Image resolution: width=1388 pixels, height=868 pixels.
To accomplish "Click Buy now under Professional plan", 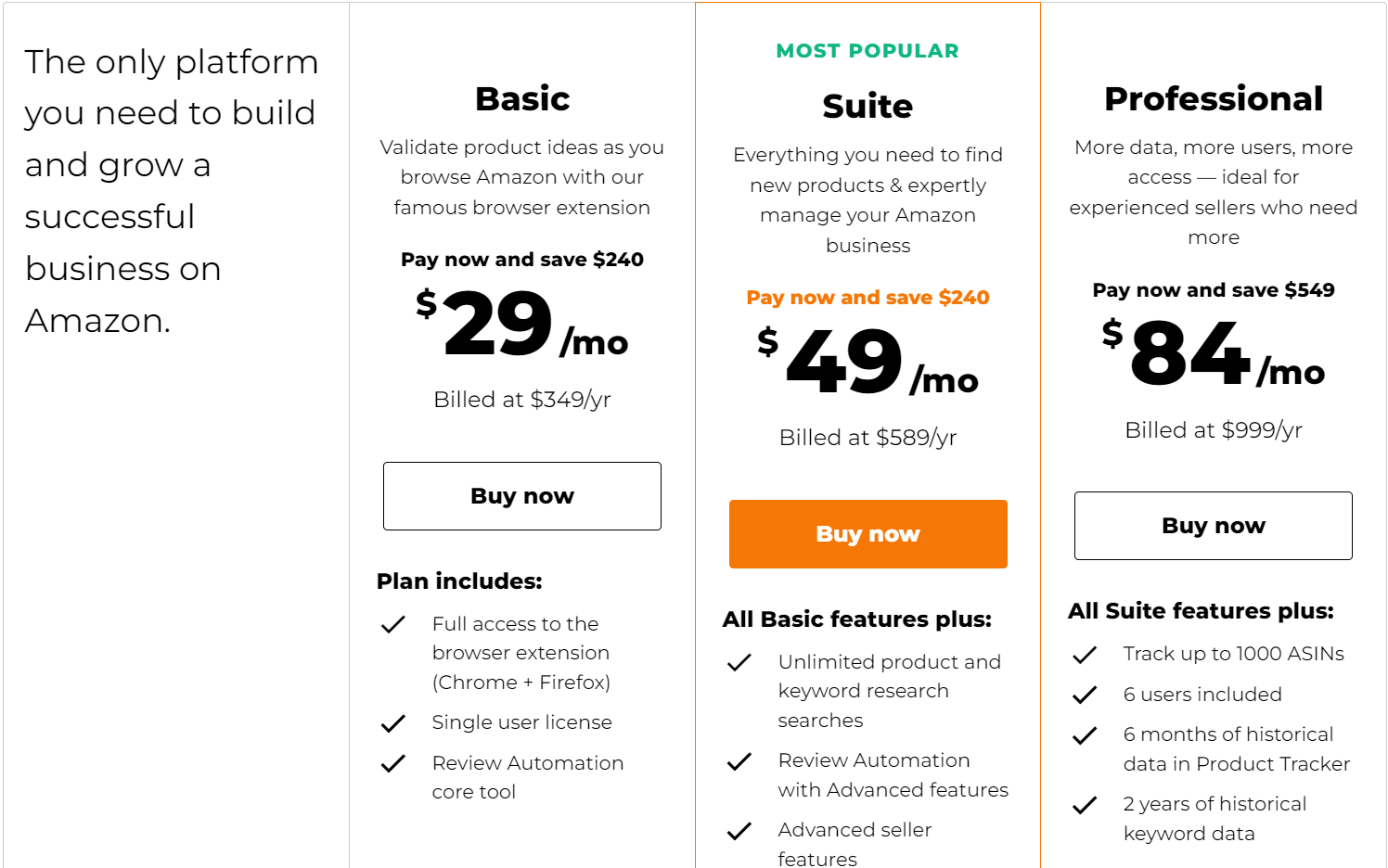I will pos(1213,526).
